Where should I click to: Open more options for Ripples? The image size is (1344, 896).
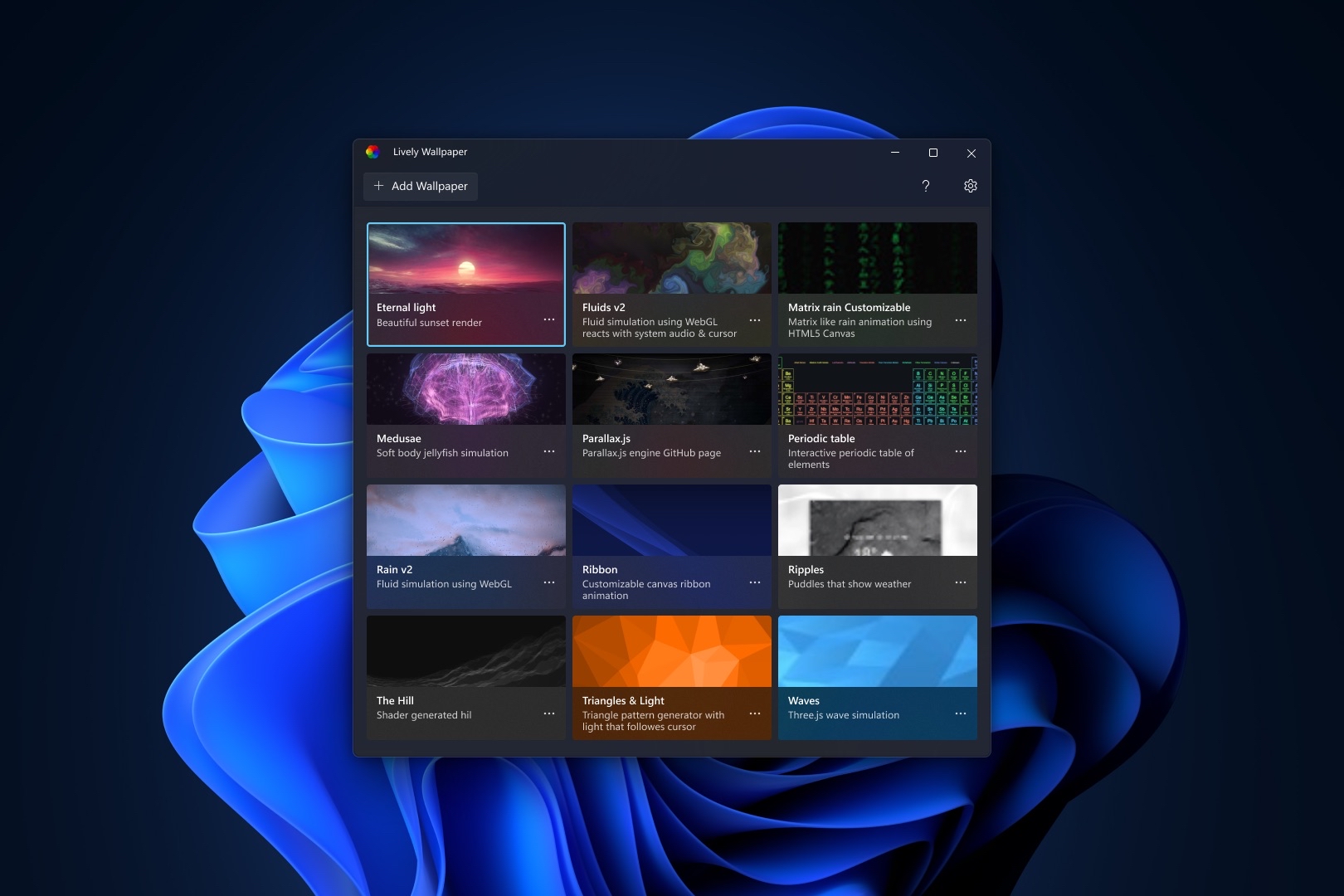pyautogui.click(x=961, y=582)
